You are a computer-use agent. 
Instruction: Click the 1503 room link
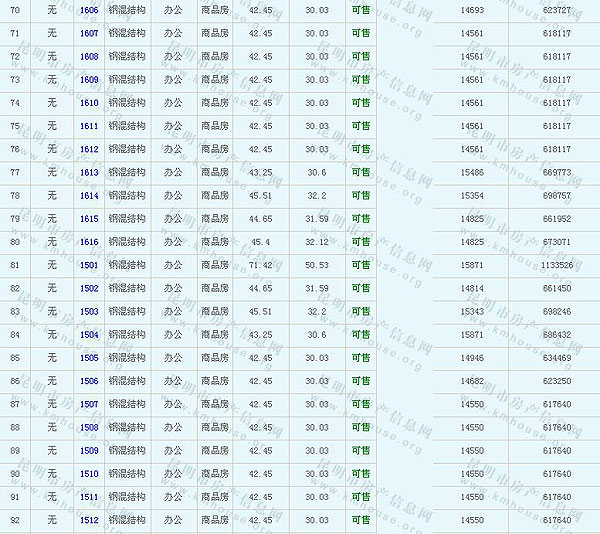click(x=89, y=311)
